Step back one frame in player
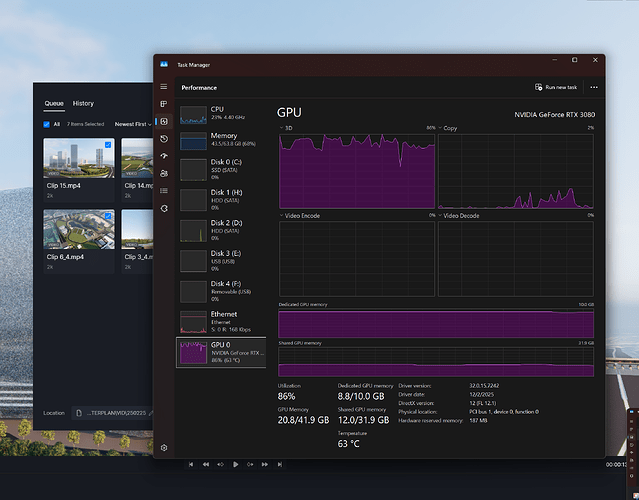Screen dimensions: 639x500 pyautogui.click(x=220, y=465)
